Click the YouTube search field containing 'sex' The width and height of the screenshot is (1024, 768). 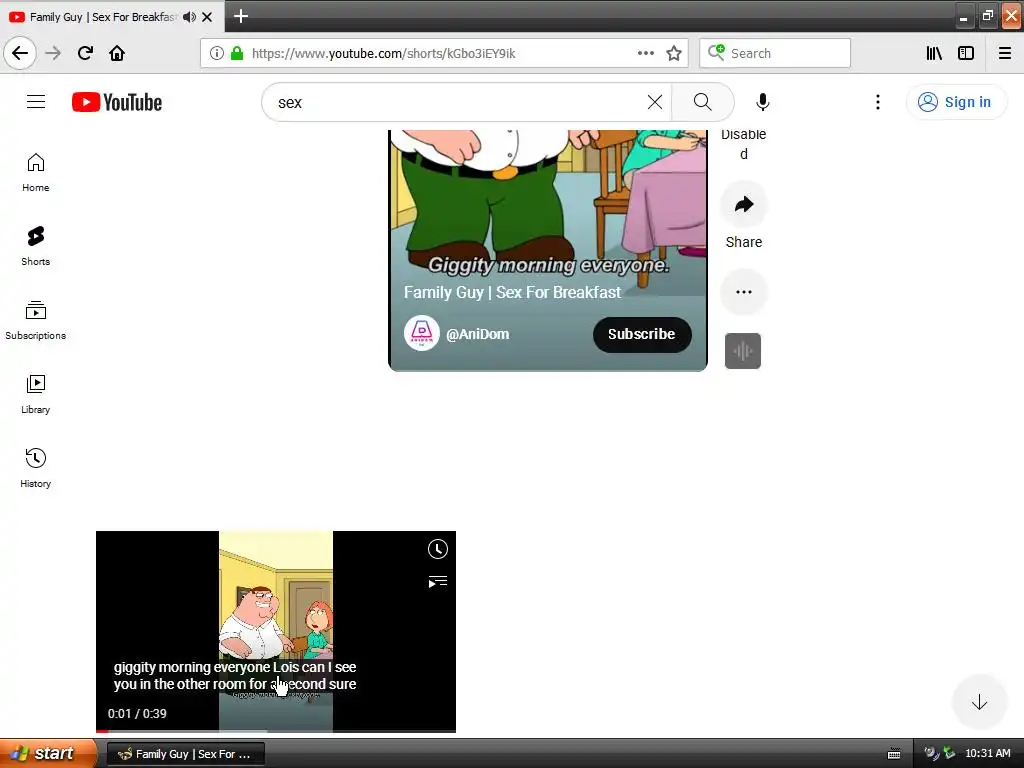pyautogui.click(x=457, y=103)
